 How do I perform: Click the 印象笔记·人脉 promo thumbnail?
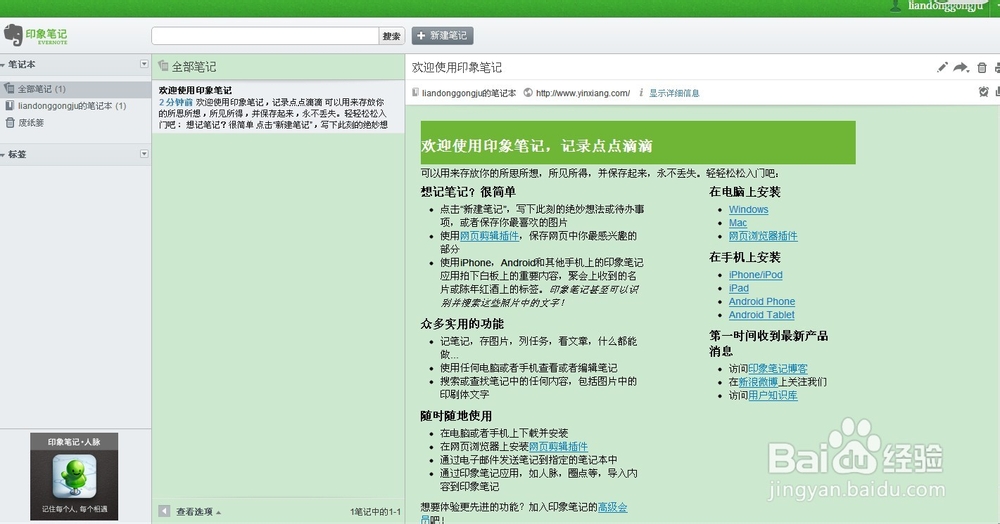pos(74,476)
